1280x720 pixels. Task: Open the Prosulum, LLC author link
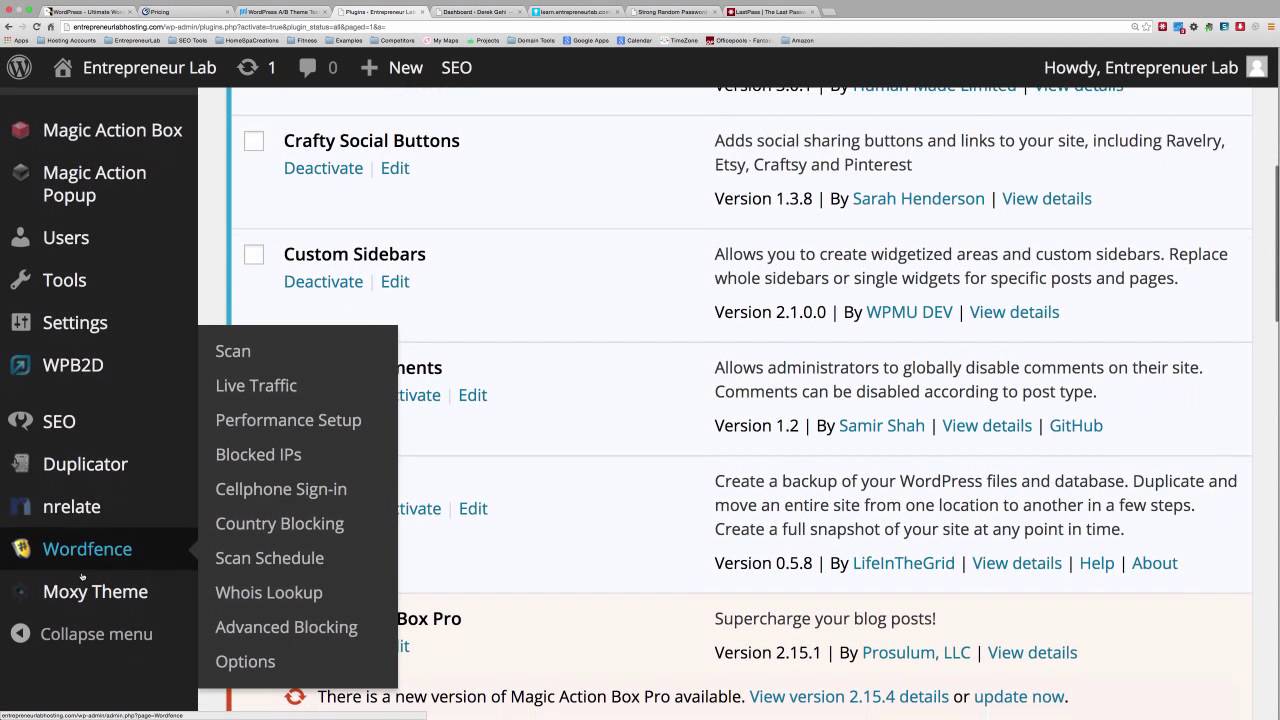click(916, 652)
